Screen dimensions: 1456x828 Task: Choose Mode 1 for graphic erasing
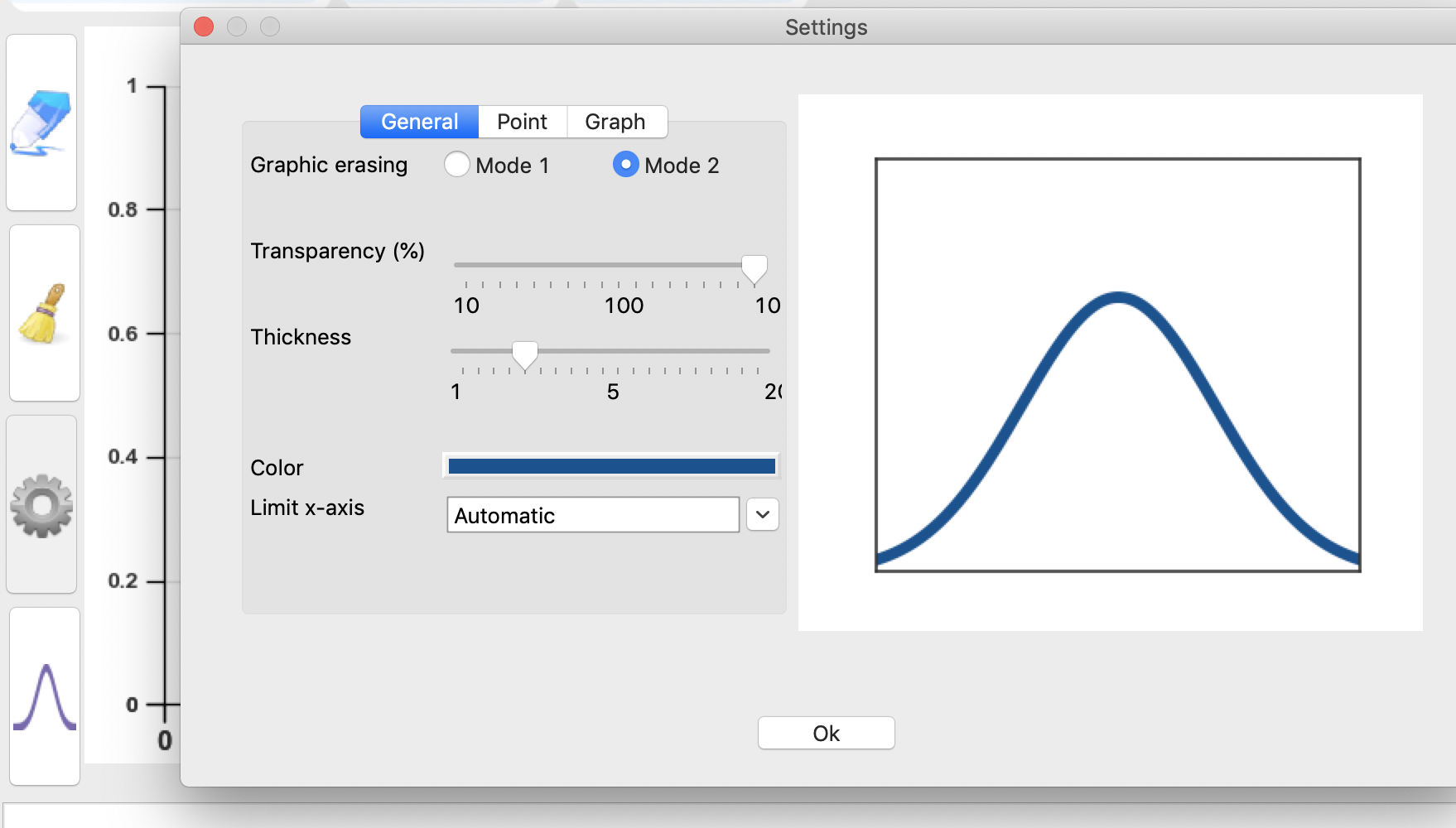[457, 165]
